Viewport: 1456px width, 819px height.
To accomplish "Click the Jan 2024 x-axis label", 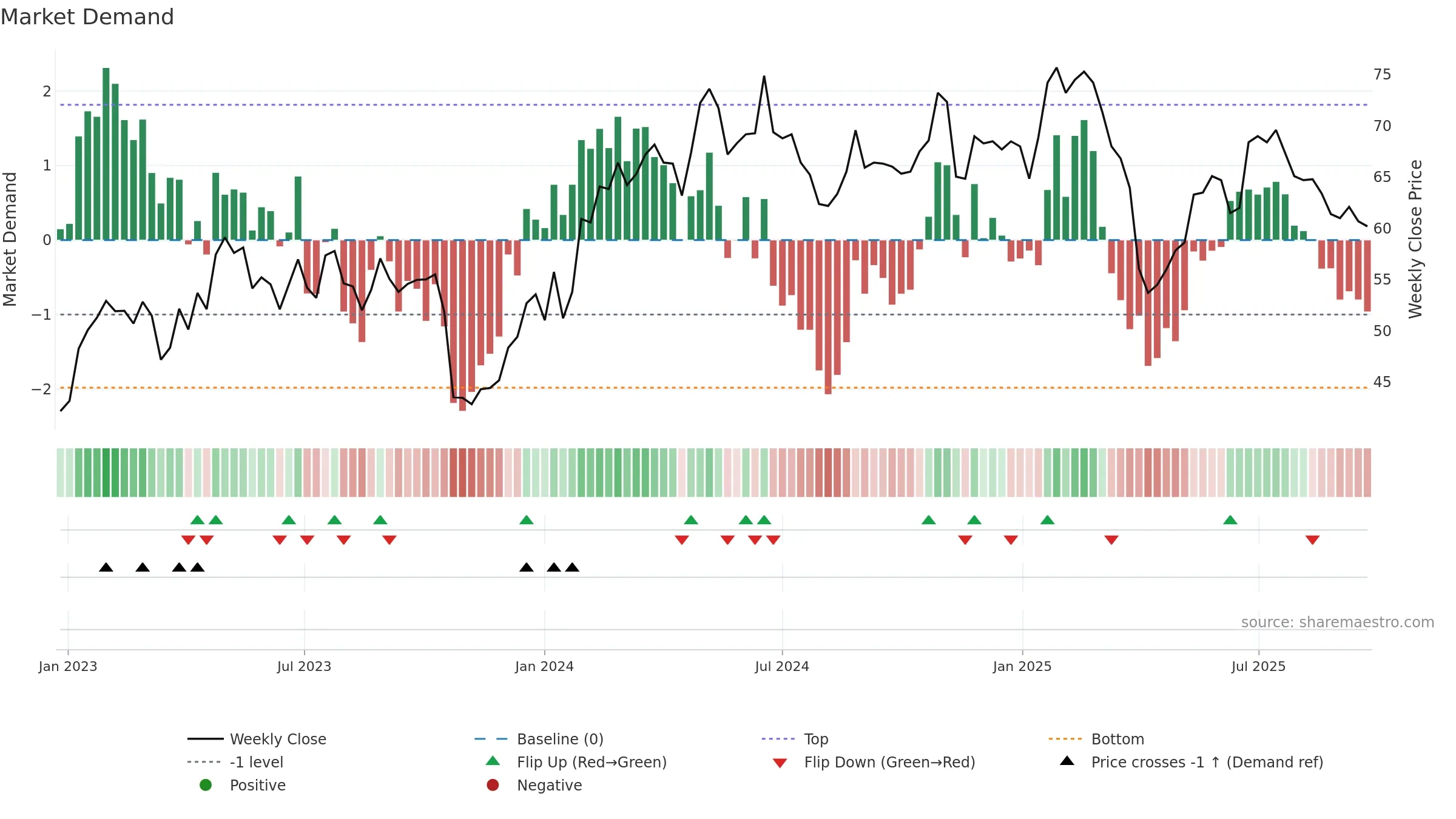I will (x=545, y=667).
